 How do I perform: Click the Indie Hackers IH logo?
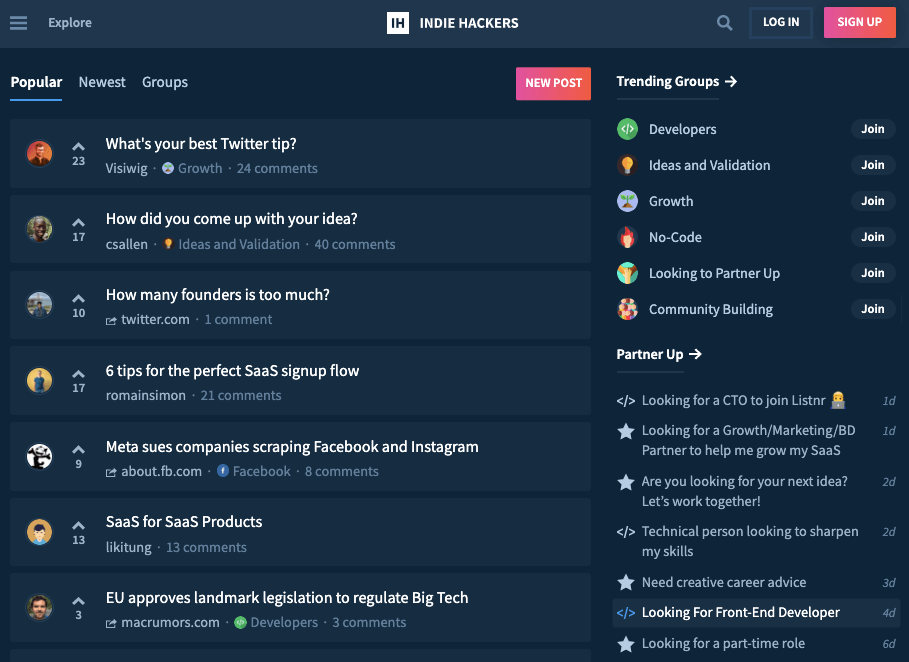(398, 23)
